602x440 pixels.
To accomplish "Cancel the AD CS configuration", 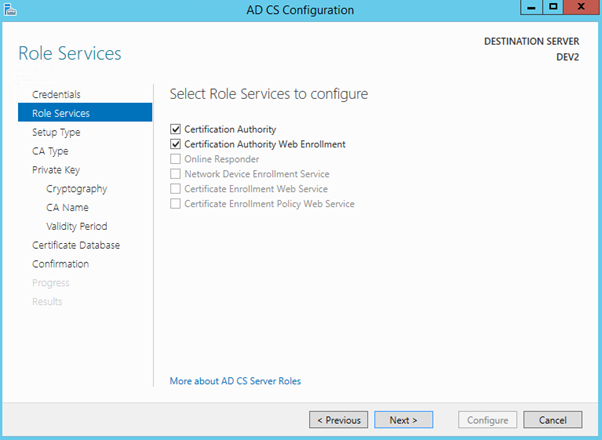I will (552, 420).
